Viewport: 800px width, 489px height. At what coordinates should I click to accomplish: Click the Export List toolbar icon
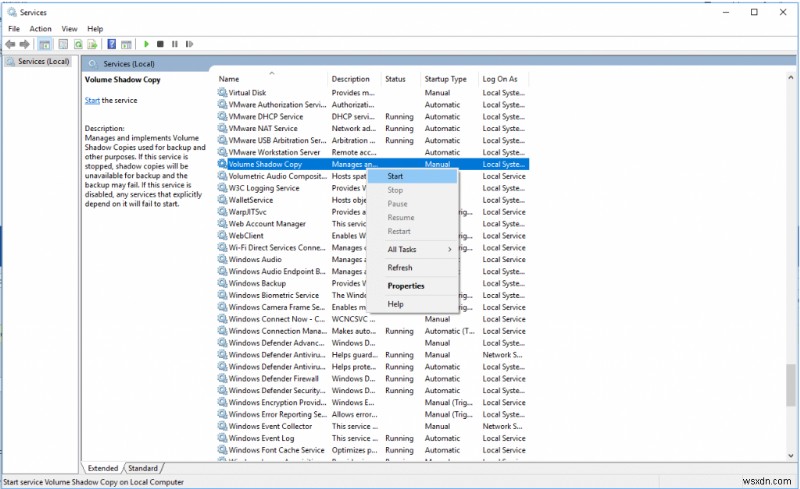point(92,44)
